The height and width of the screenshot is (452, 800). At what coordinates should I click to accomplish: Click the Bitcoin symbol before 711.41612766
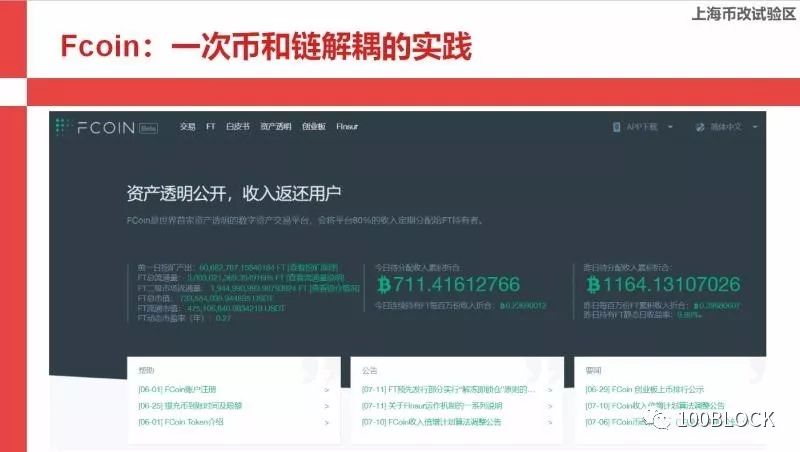pyautogui.click(x=384, y=284)
